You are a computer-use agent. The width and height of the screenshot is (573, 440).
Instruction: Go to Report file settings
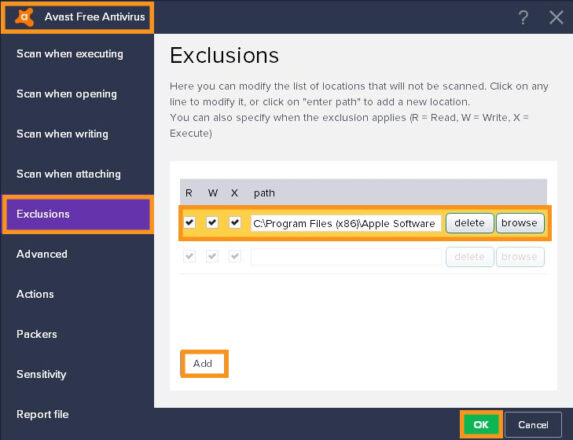pyautogui.click(x=42, y=414)
